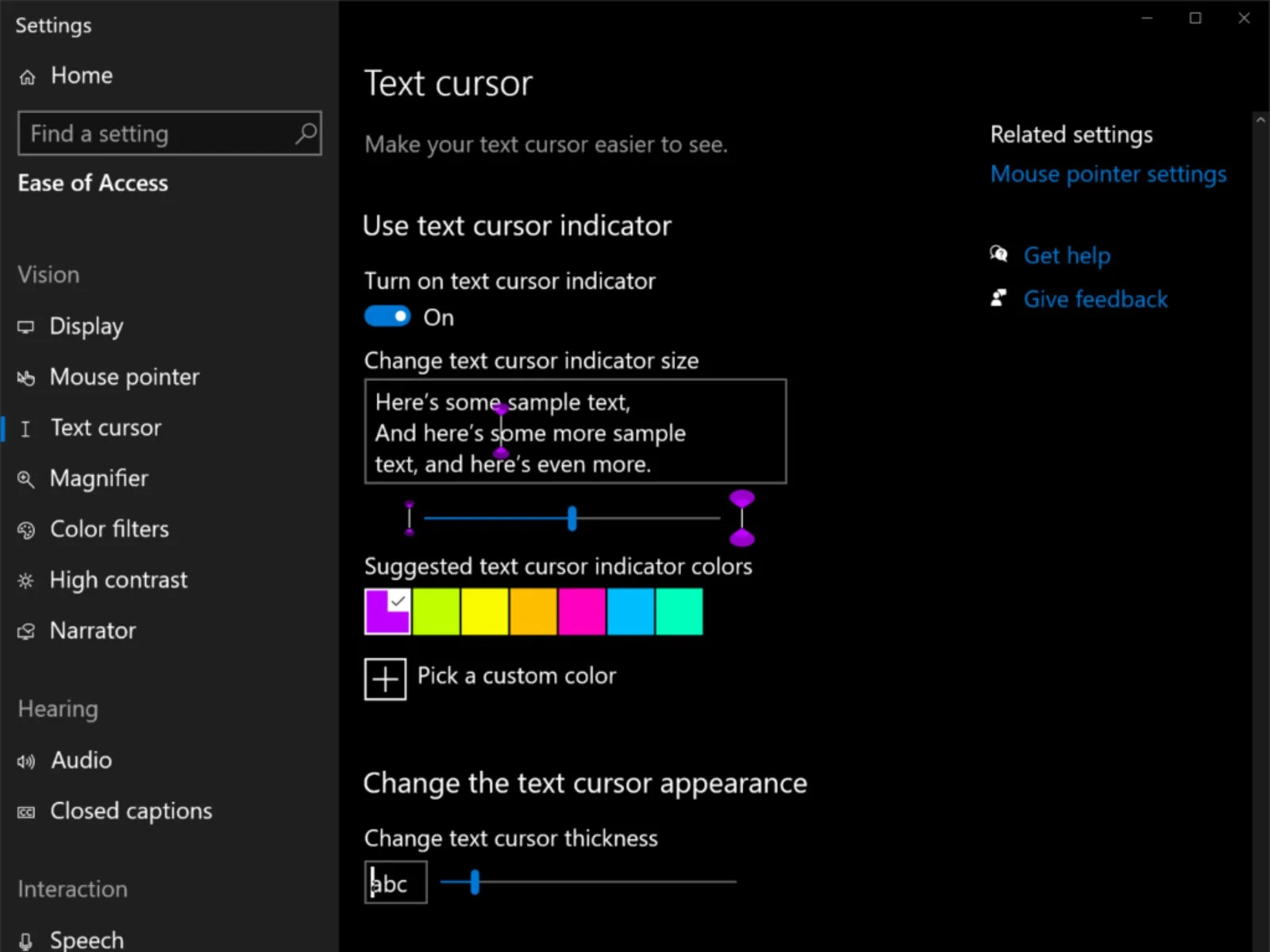1270x952 pixels.
Task: Click the Get help link
Action: [x=1066, y=255]
